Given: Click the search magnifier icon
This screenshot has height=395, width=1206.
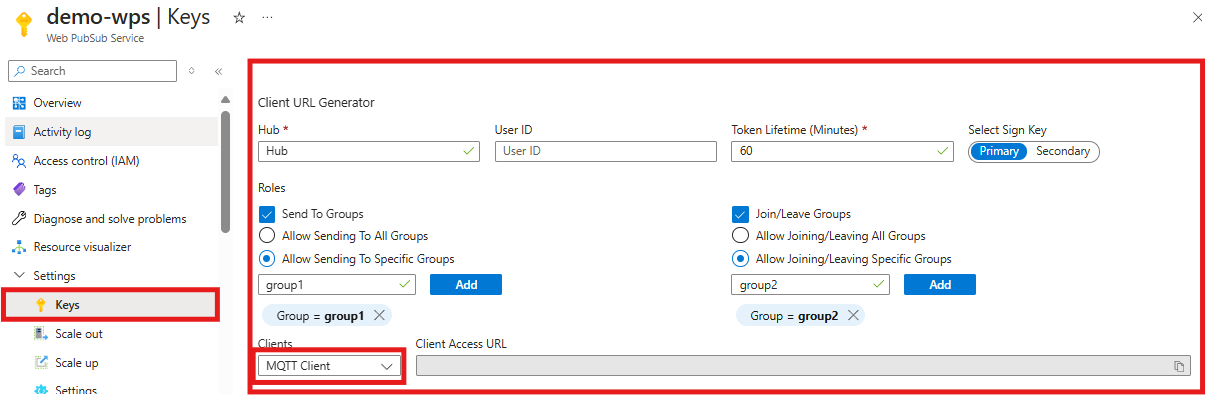Looking at the screenshot, I should coord(21,71).
